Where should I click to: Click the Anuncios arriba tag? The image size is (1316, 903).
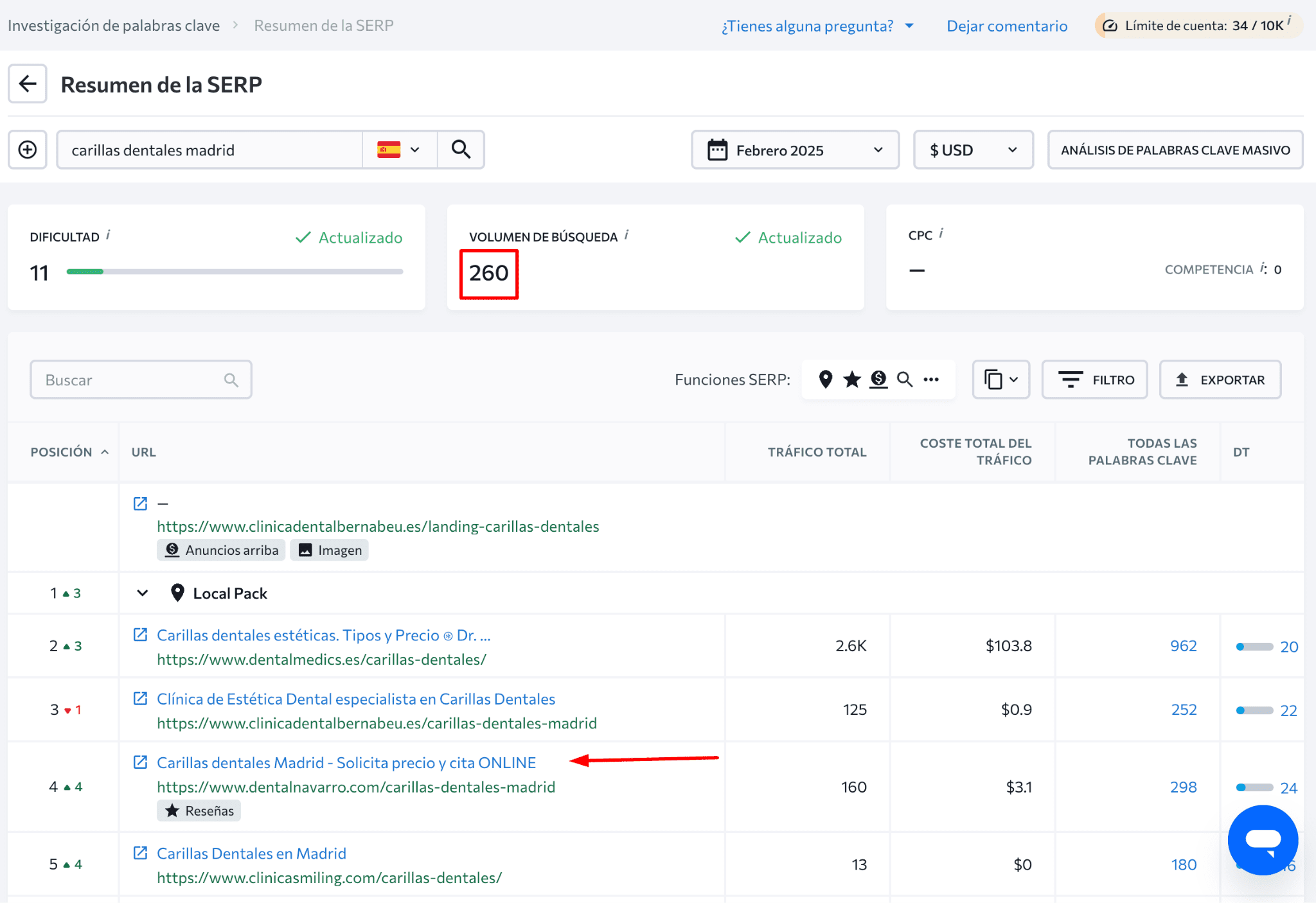tap(221, 550)
